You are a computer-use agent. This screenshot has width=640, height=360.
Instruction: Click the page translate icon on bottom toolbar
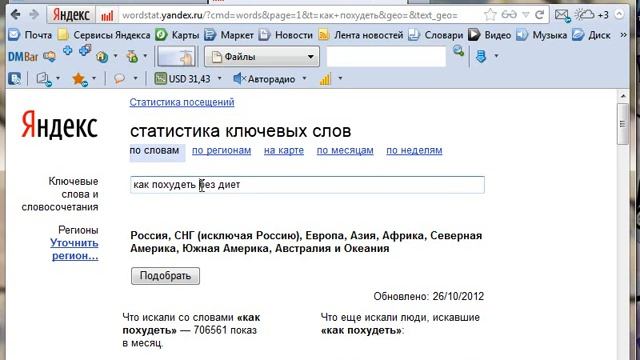coord(43,78)
